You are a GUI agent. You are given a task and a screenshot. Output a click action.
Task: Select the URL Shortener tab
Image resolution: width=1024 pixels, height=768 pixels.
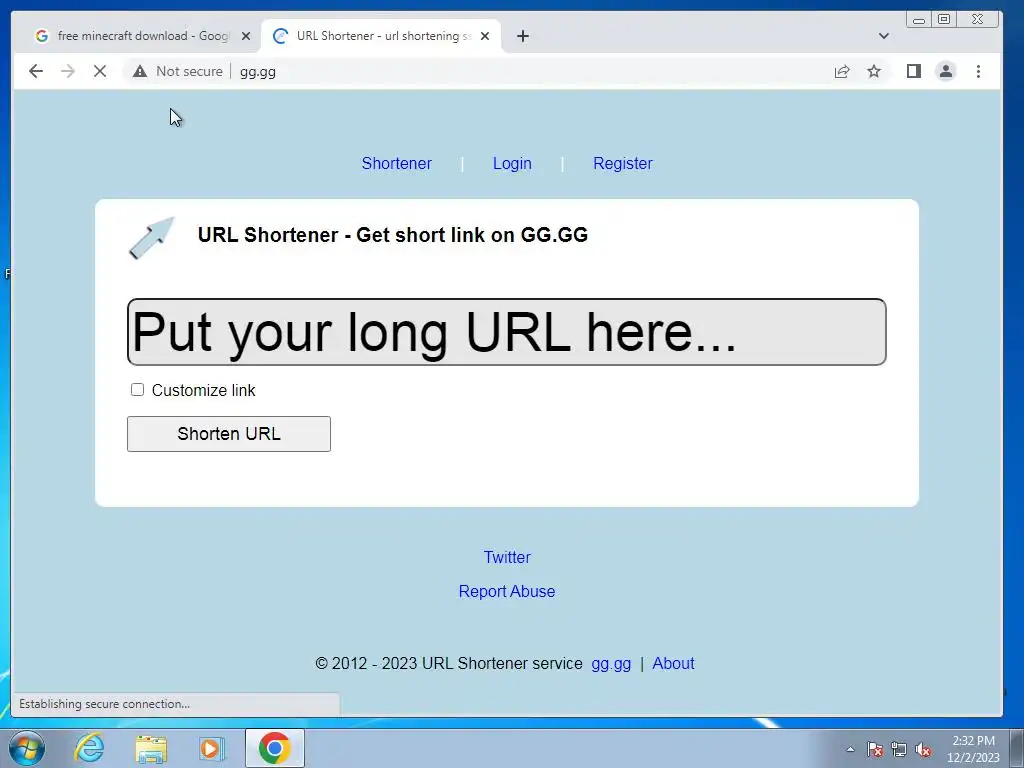click(x=381, y=36)
